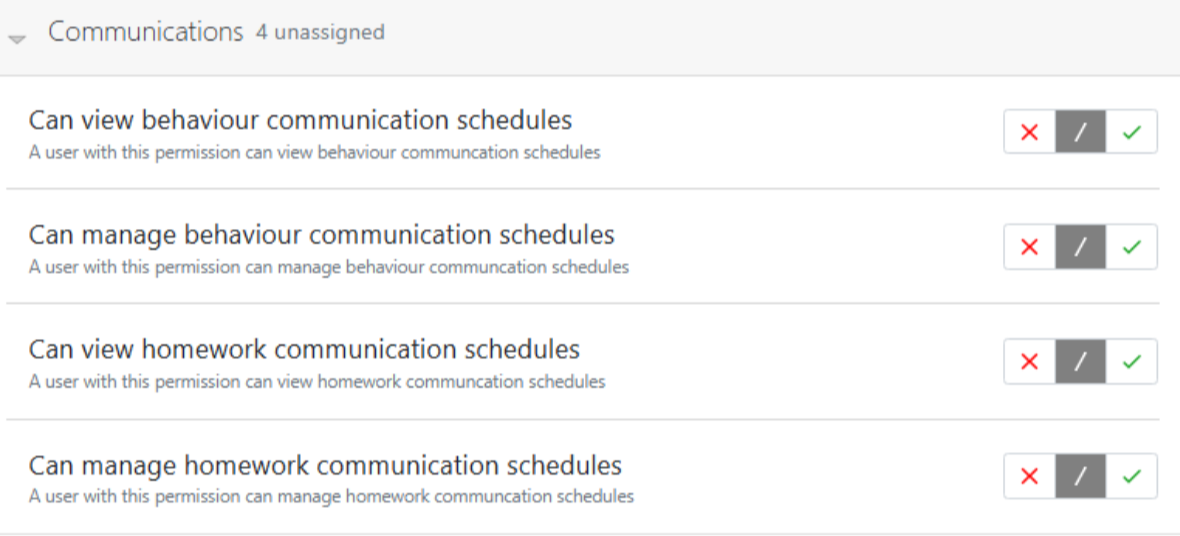The width and height of the screenshot is (1180, 536).
Task: Deny view homework communication schedules with red X
Action: [1030, 362]
